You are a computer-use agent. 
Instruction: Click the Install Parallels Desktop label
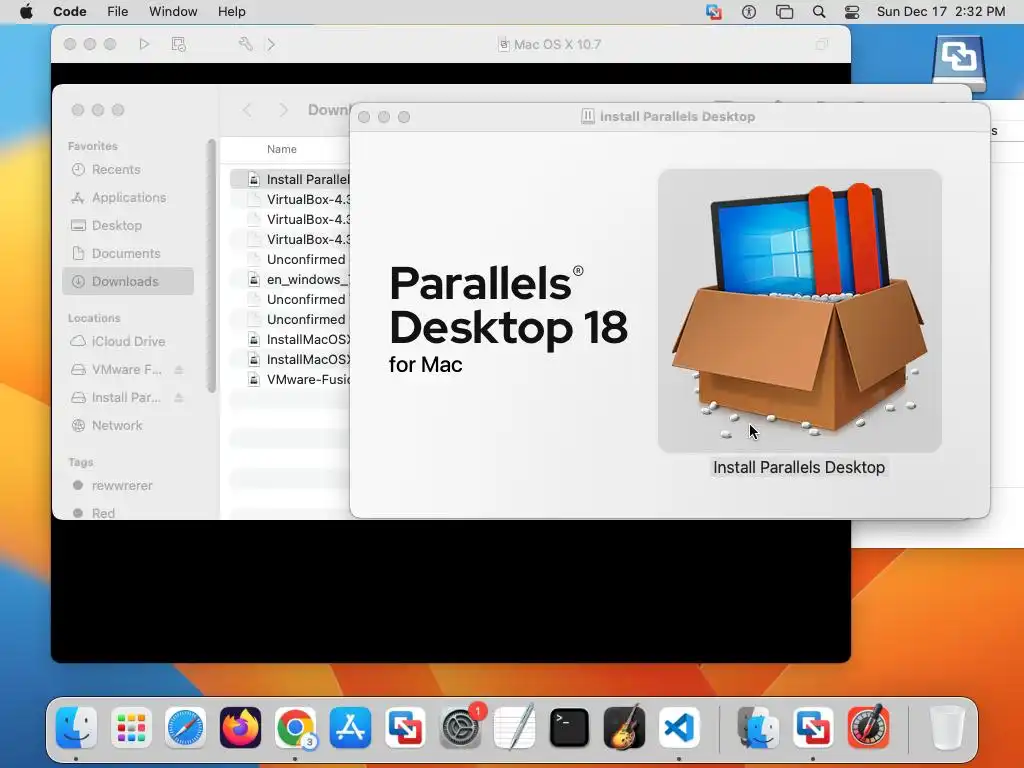799,468
